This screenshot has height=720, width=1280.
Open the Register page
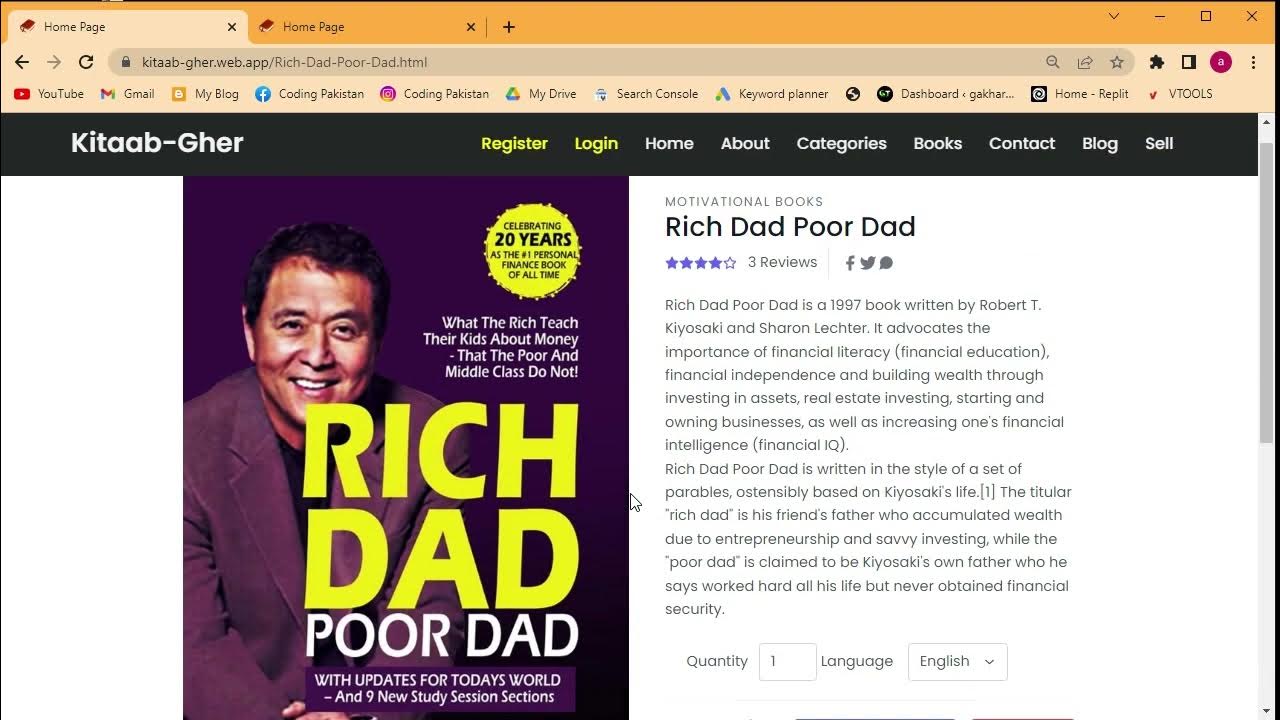514,144
